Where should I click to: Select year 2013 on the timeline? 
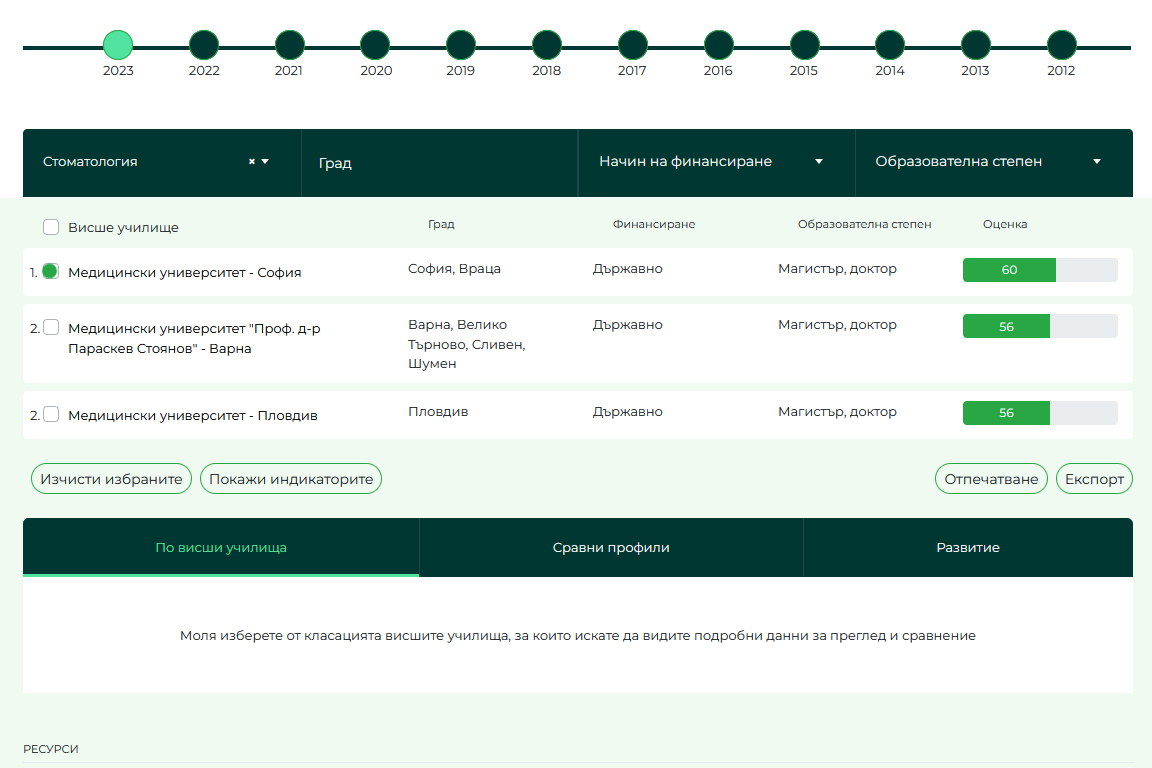point(976,46)
